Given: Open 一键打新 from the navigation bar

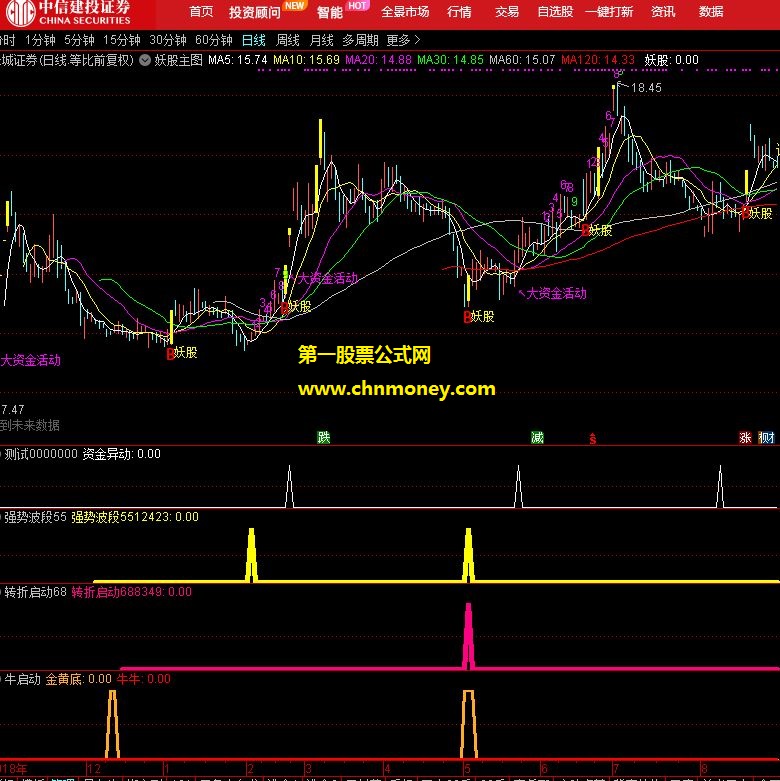Looking at the screenshot, I should [609, 11].
